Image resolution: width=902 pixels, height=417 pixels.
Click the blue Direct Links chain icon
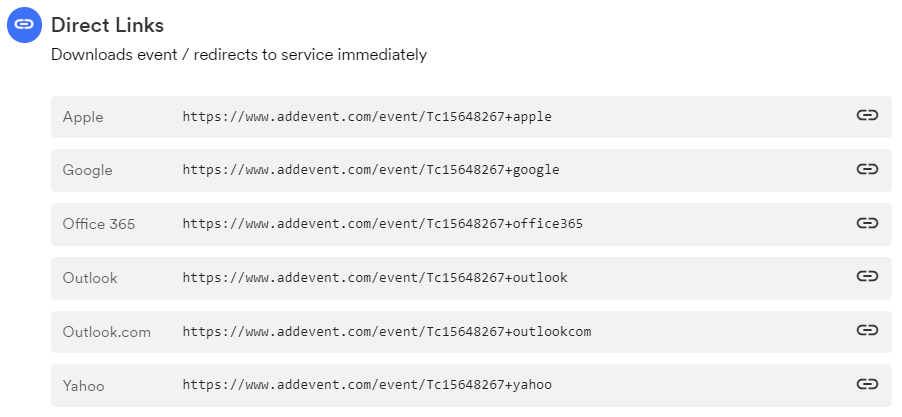coord(24,25)
